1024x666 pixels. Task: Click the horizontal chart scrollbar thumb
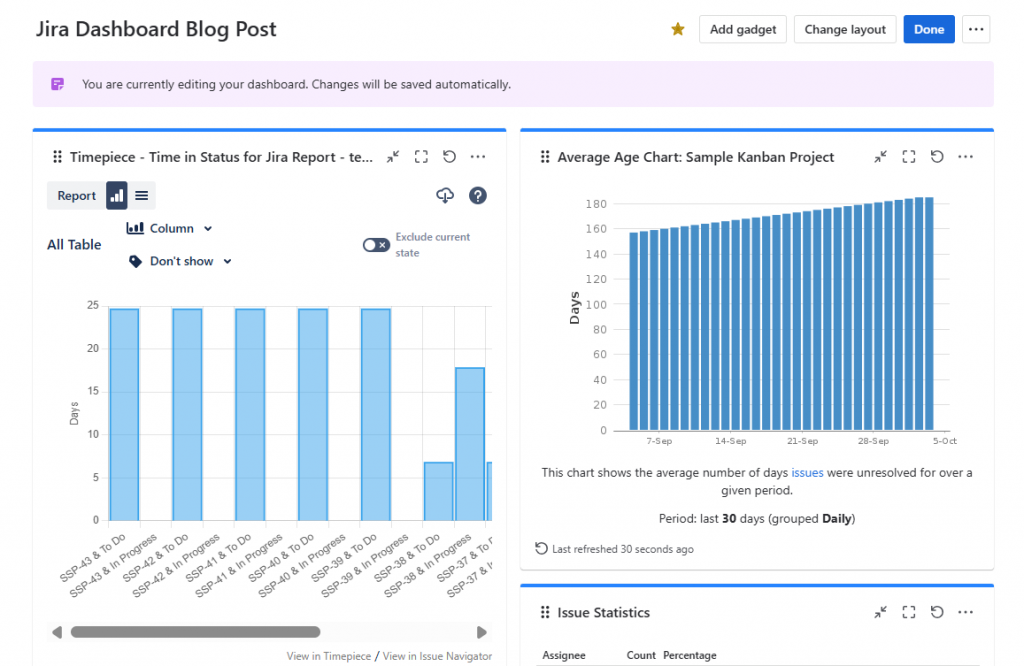(195, 632)
